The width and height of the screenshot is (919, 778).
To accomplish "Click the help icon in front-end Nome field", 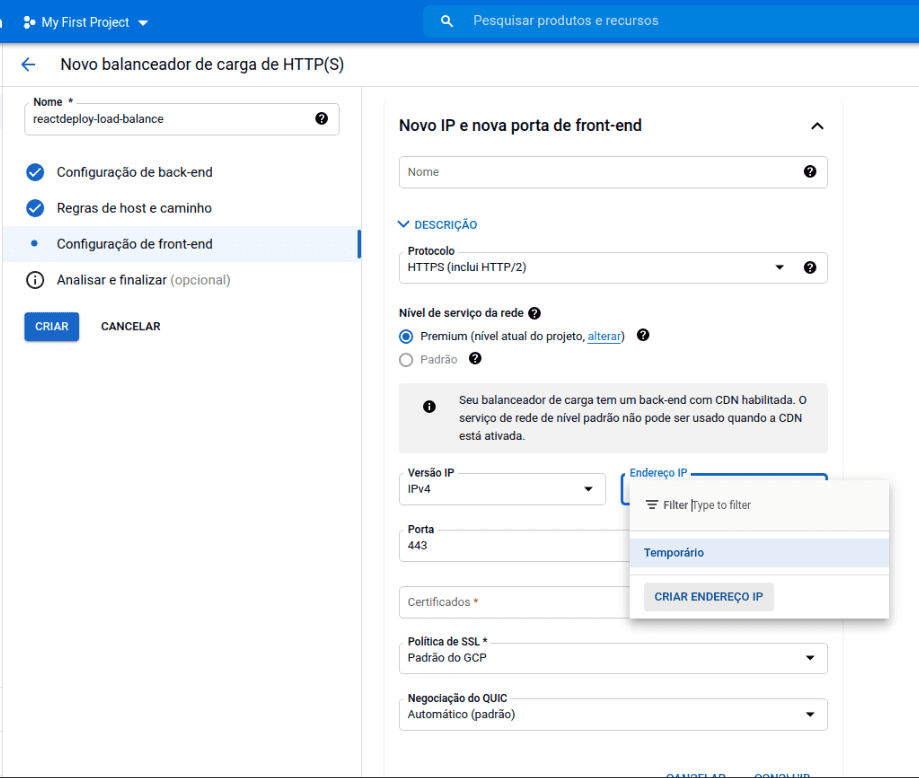I will 809,172.
